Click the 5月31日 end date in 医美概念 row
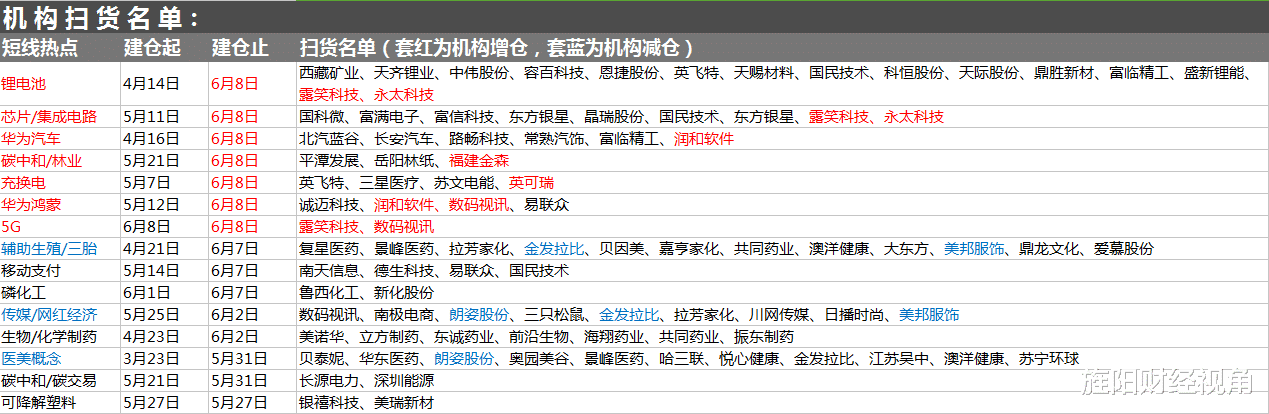 pyautogui.click(x=238, y=358)
